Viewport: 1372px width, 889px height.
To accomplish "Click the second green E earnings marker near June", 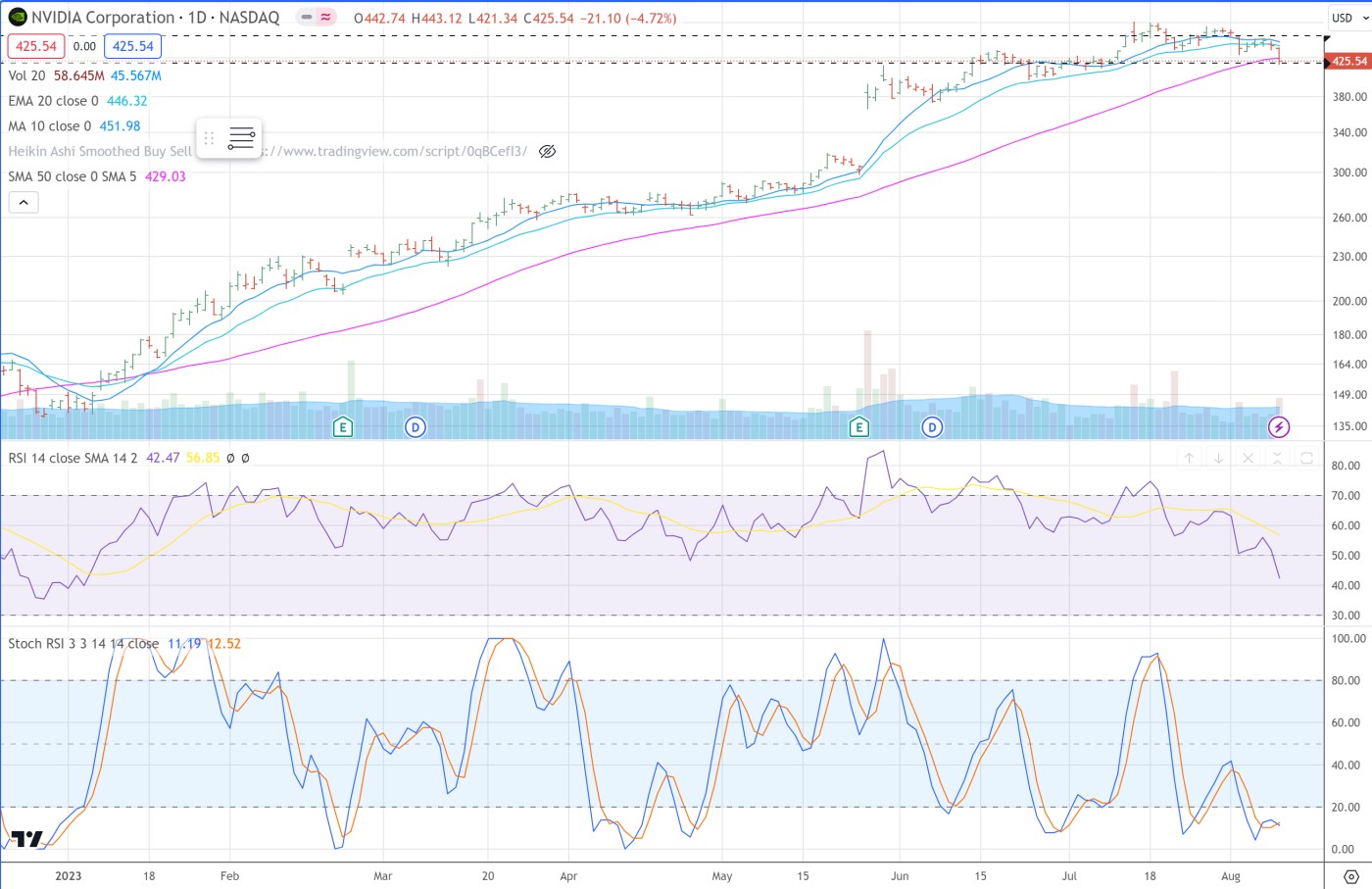I will pos(858,426).
